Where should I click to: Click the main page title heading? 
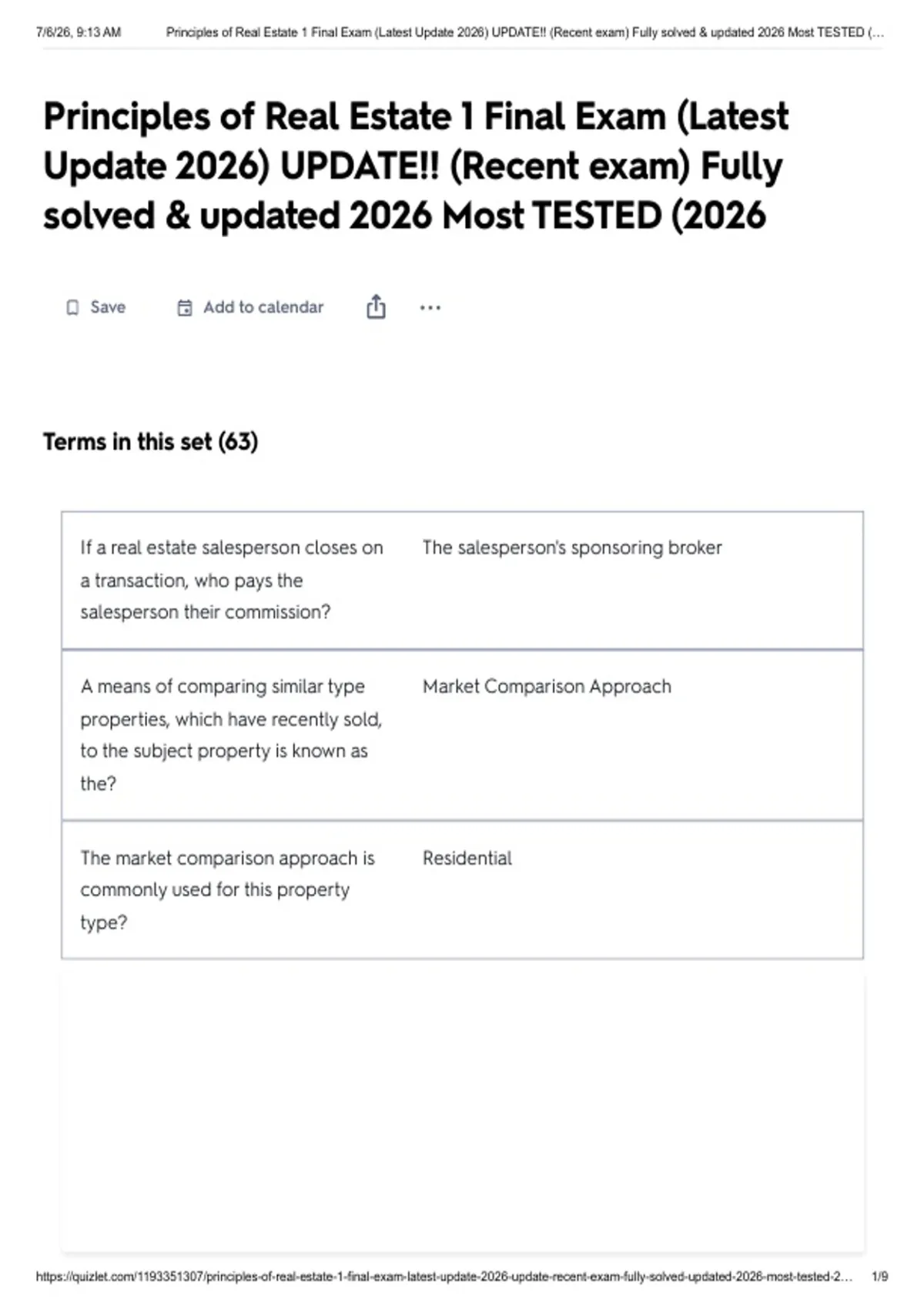click(x=416, y=166)
